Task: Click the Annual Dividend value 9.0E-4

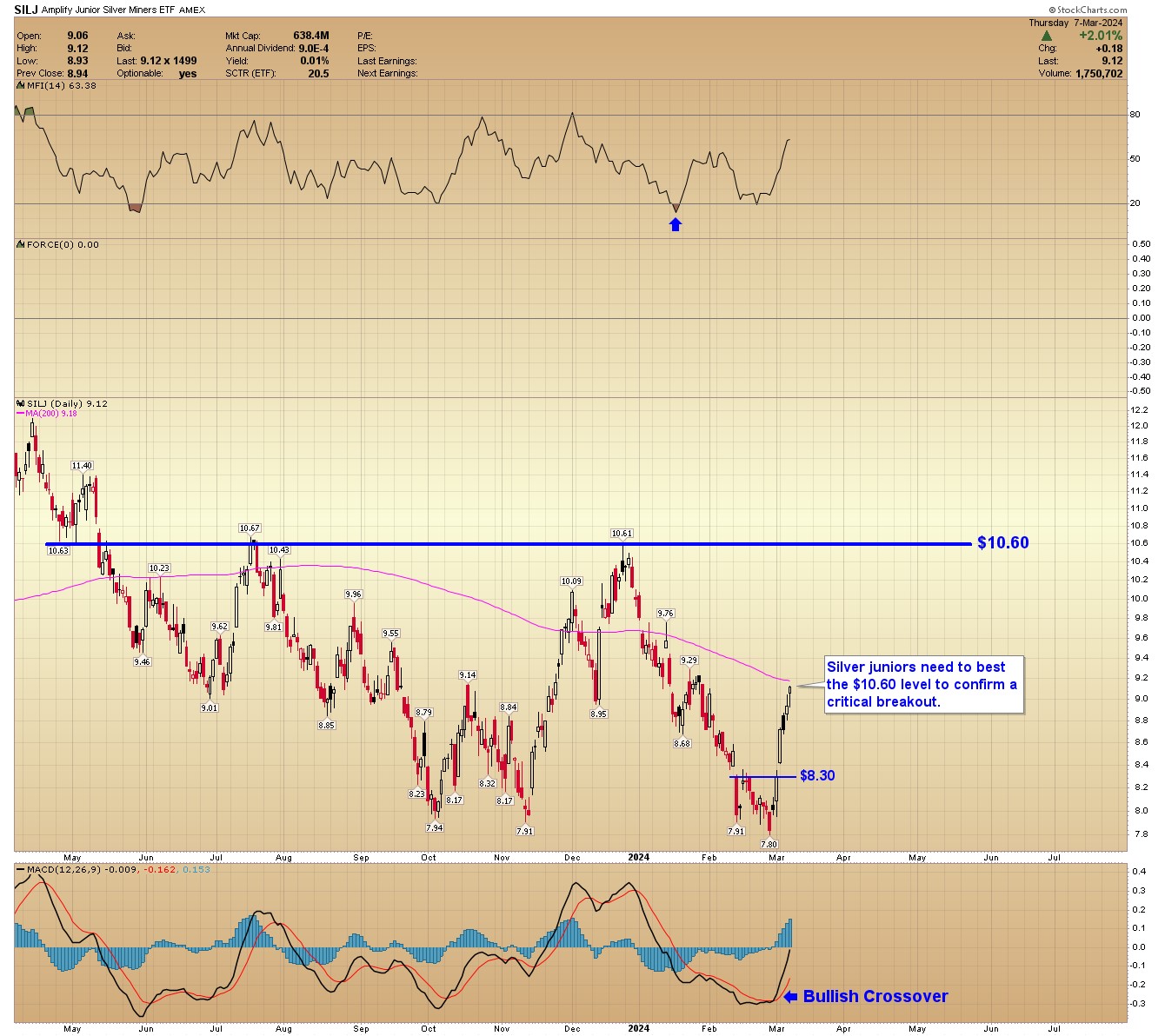Action: (x=314, y=49)
